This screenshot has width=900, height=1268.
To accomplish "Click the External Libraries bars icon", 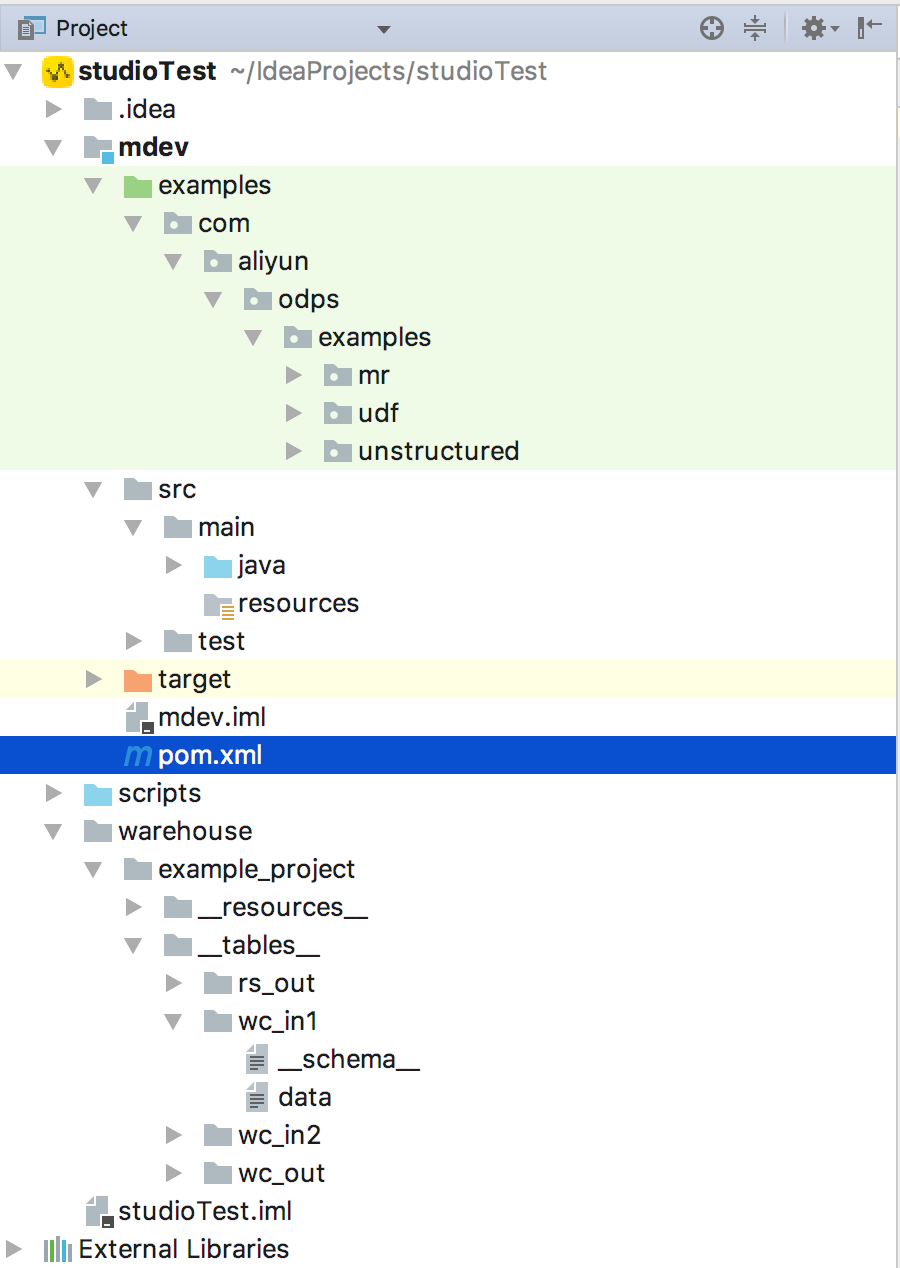I will coord(58,1250).
